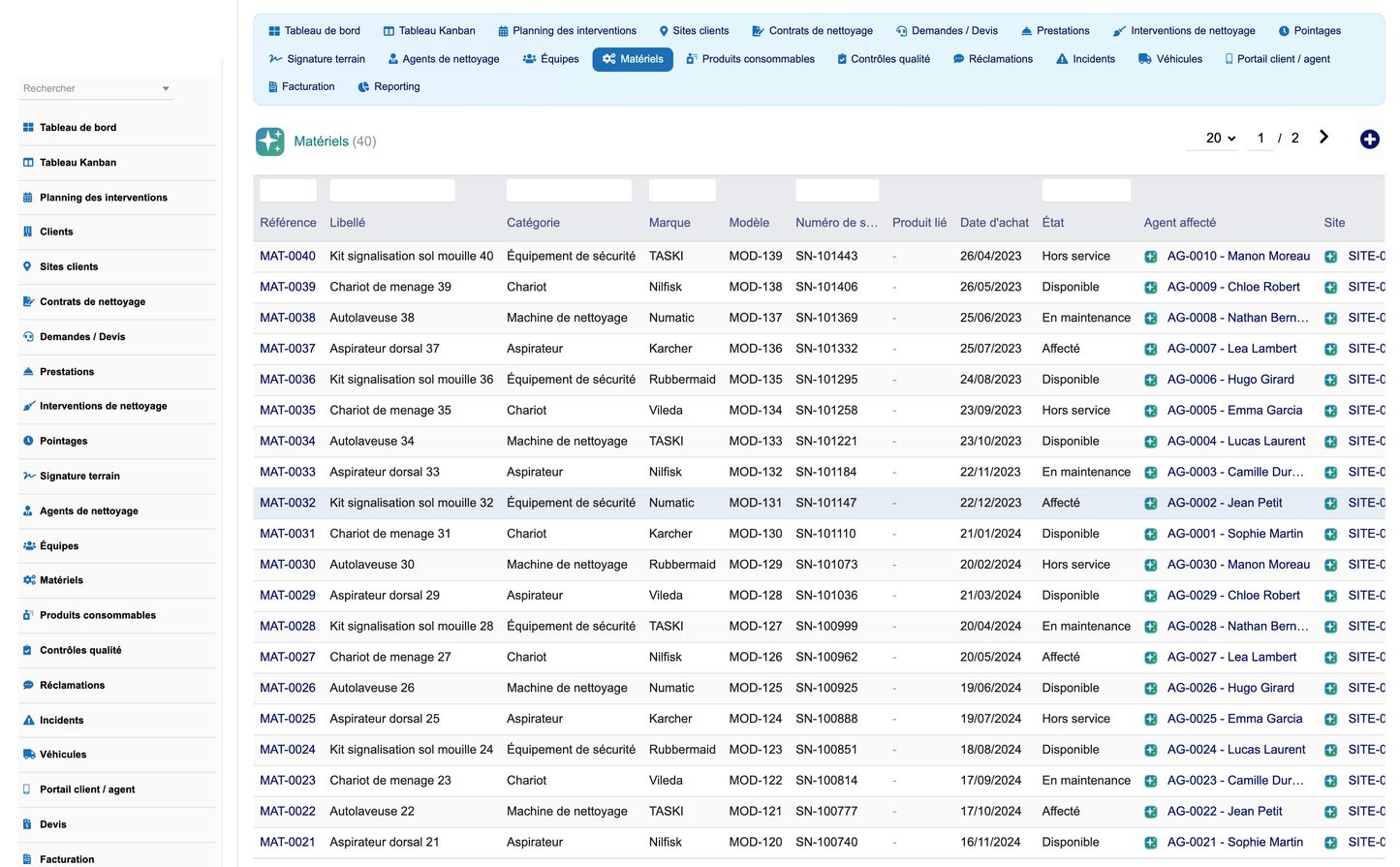
Task: Click sidebar Tableau de bord icon
Action: (x=28, y=128)
